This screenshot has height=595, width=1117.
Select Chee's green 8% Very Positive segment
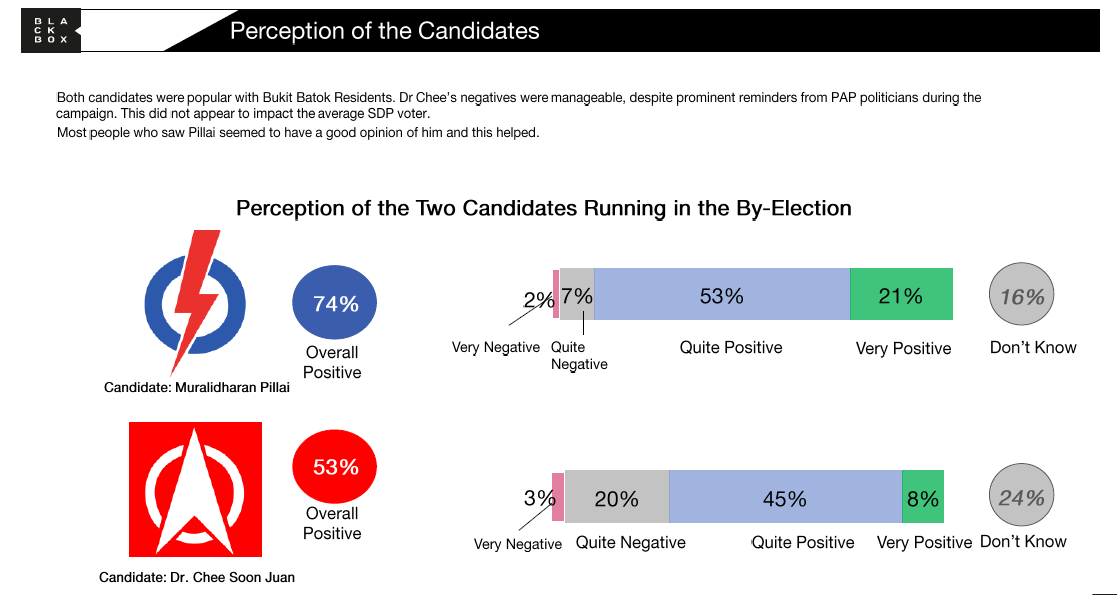pyautogui.click(x=922, y=497)
